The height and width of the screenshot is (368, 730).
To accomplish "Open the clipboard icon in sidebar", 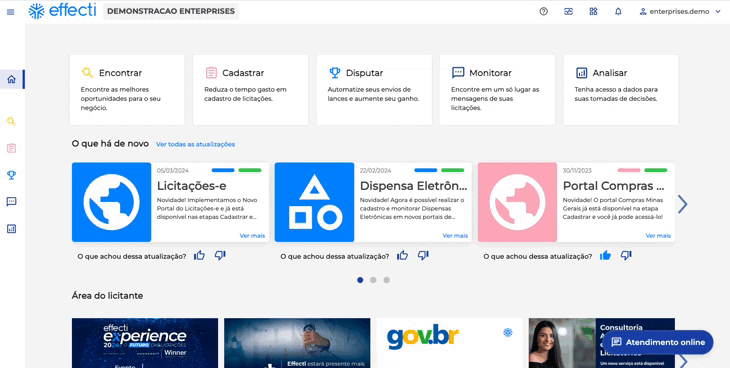I will [x=11, y=148].
